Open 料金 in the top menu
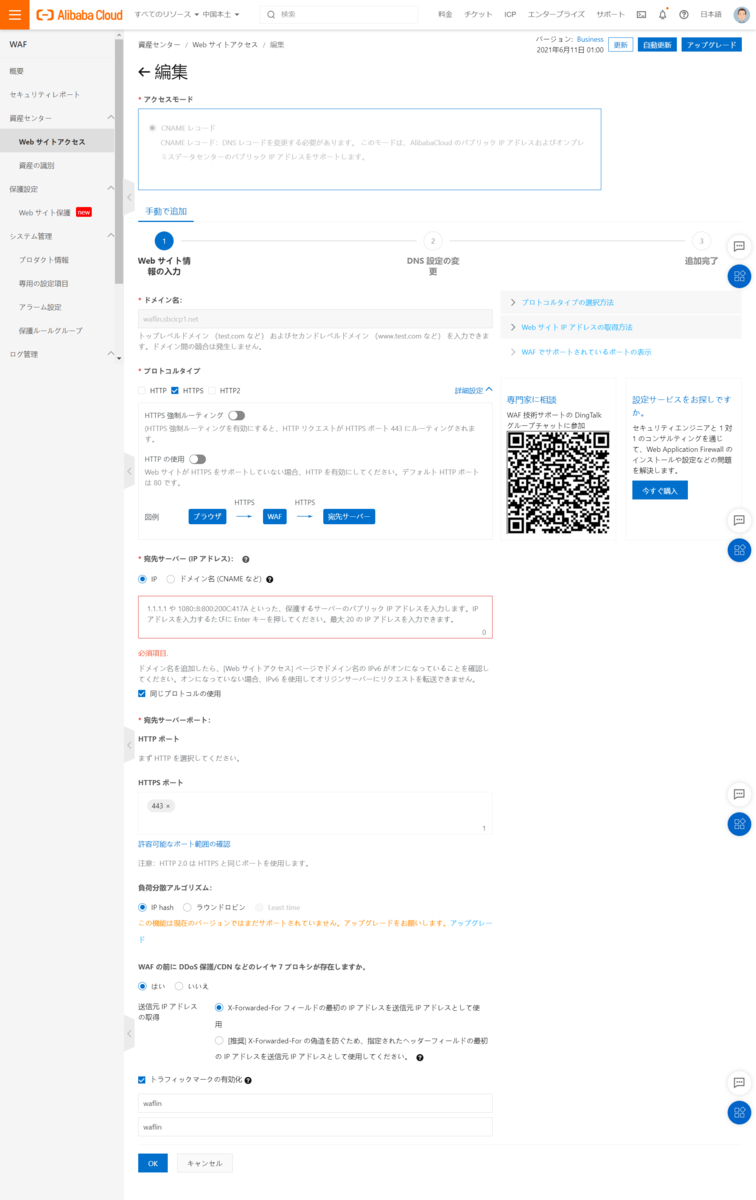 [445, 15]
